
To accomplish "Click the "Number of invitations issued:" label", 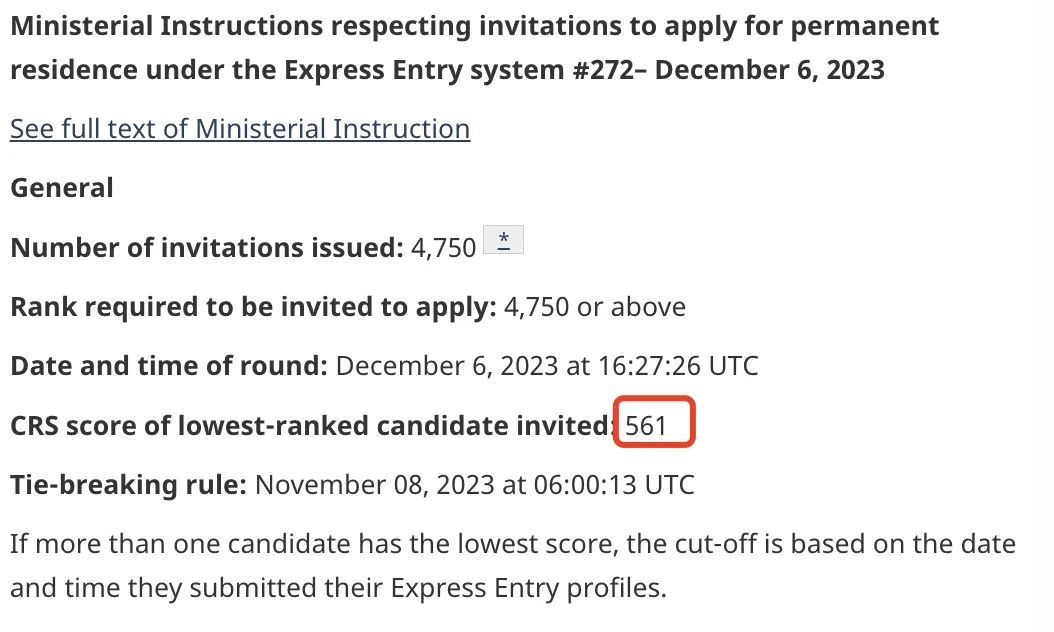I will pyautogui.click(x=206, y=247).
